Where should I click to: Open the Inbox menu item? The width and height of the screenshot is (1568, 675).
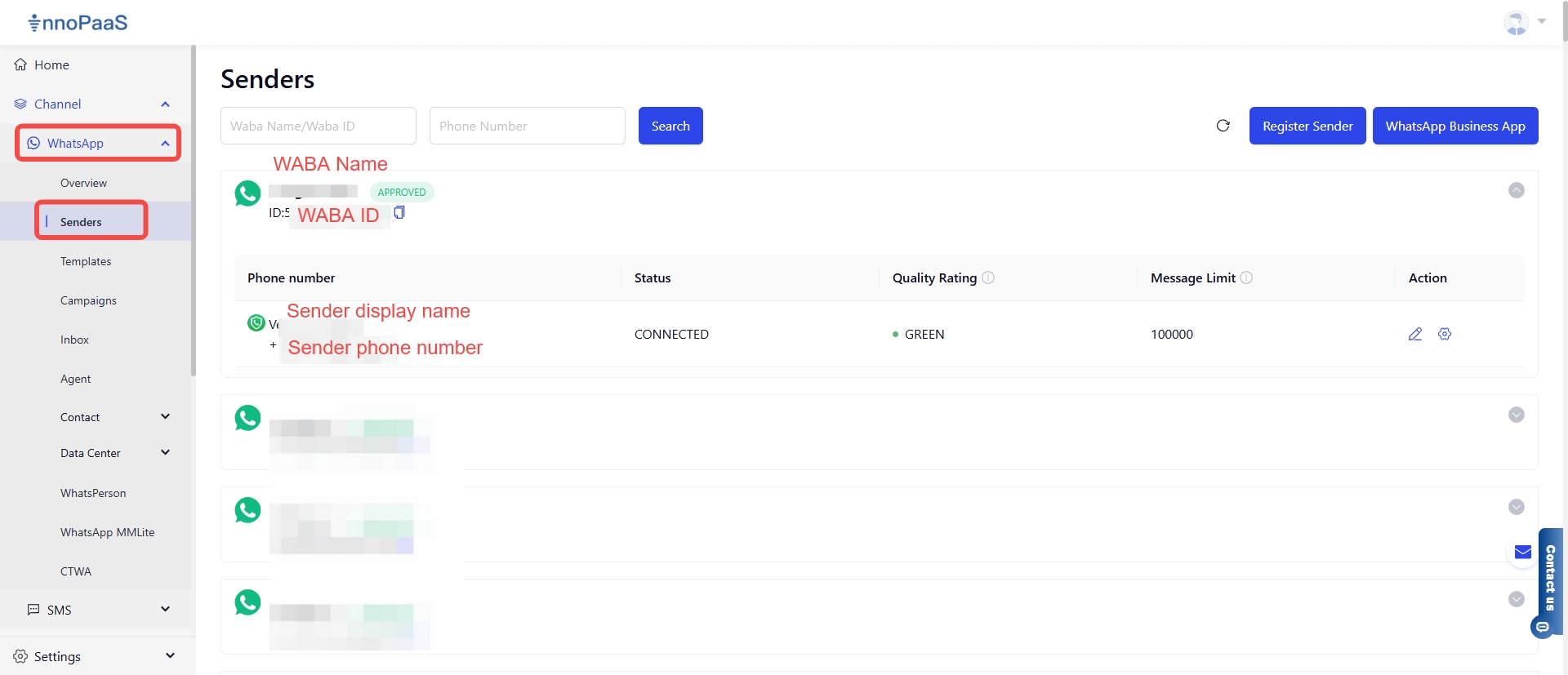pyautogui.click(x=74, y=340)
